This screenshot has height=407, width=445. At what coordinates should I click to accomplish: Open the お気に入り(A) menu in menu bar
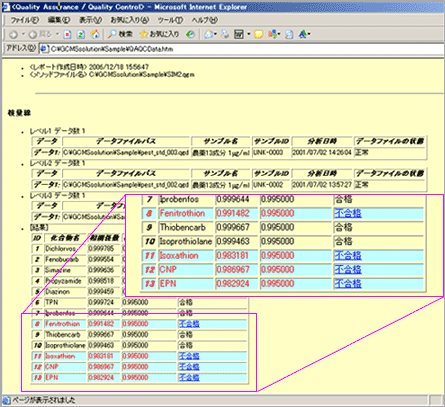click(130, 20)
